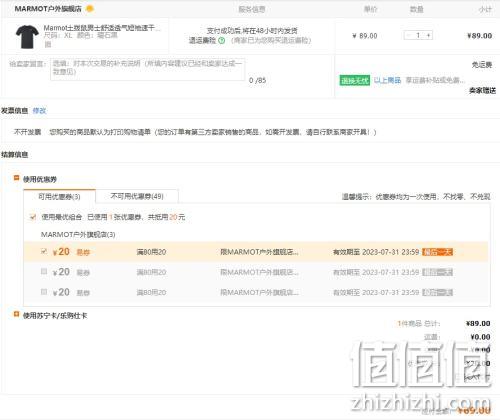Open the 以上商品 link
Viewport: 500px width, 420px height.
point(387,80)
